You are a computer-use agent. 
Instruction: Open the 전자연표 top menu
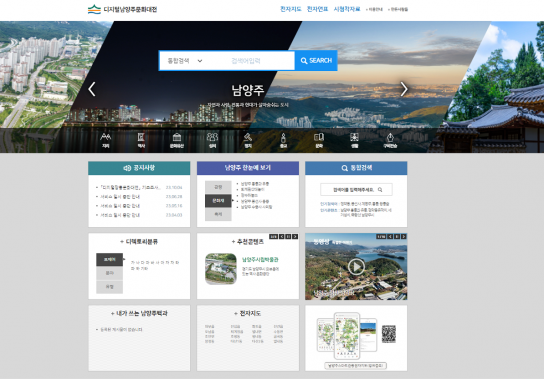[x=317, y=9]
